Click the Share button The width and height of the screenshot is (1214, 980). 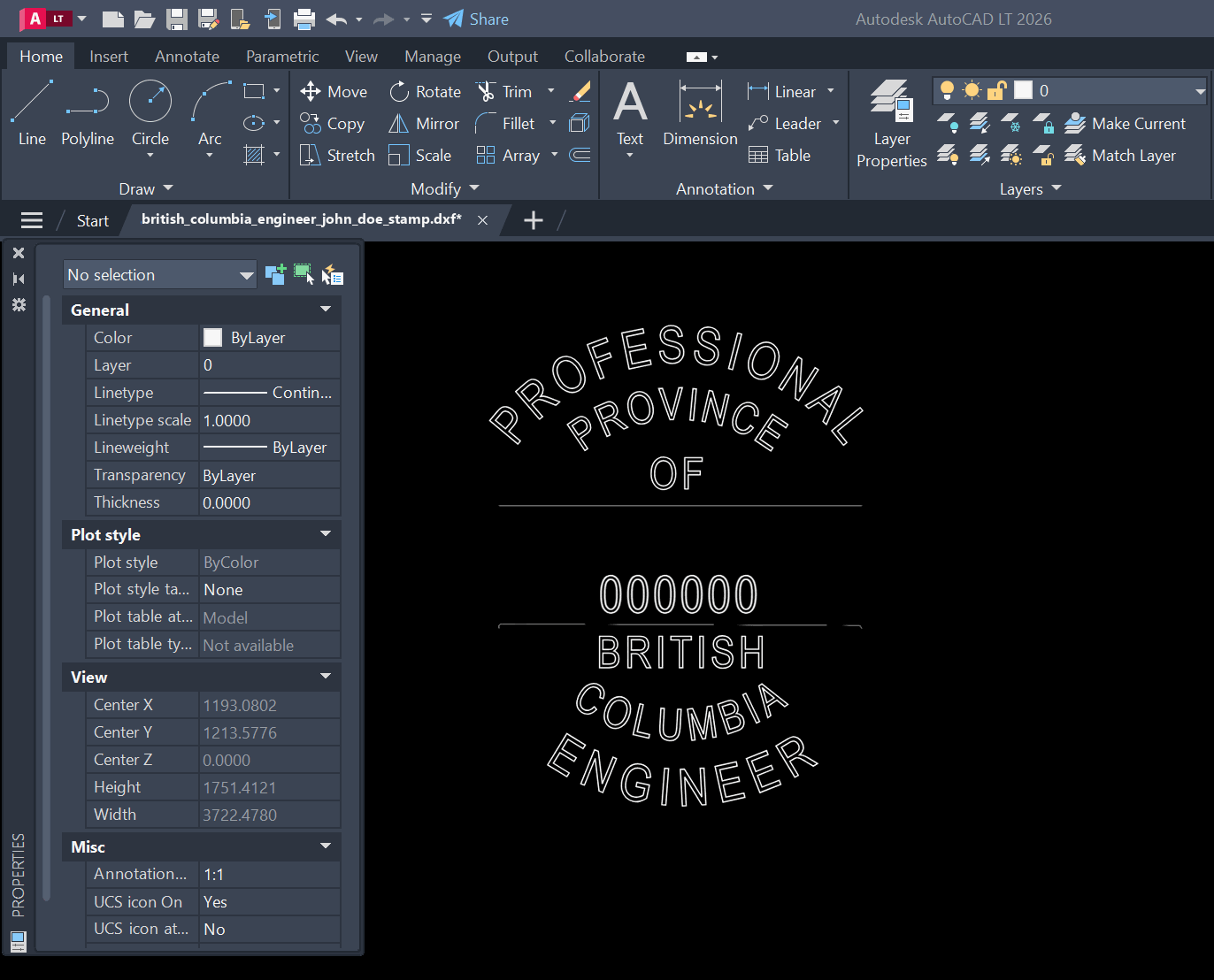(476, 19)
